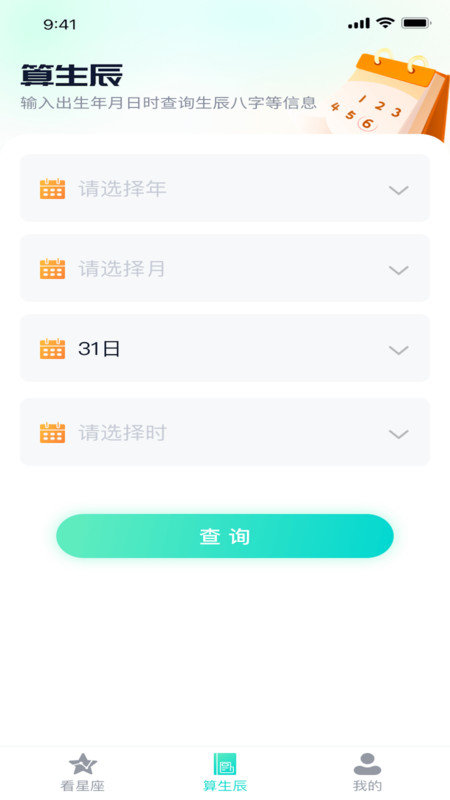Screen dimensions: 450x800
Task: Click the calendar icon in the hour field
Action: point(53,433)
